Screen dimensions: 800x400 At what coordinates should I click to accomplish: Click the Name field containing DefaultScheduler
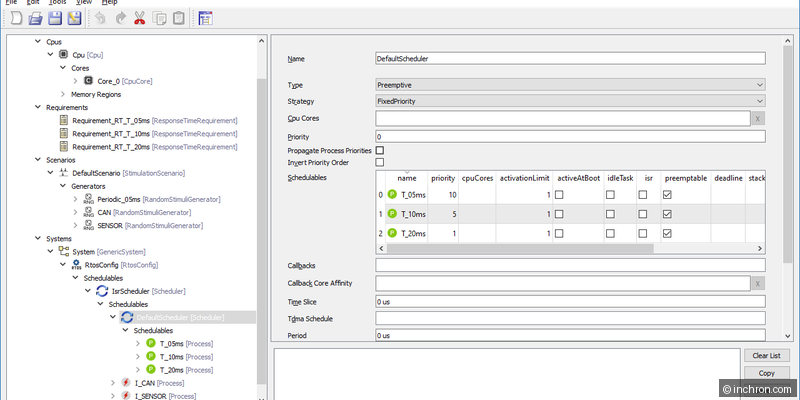click(570, 59)
